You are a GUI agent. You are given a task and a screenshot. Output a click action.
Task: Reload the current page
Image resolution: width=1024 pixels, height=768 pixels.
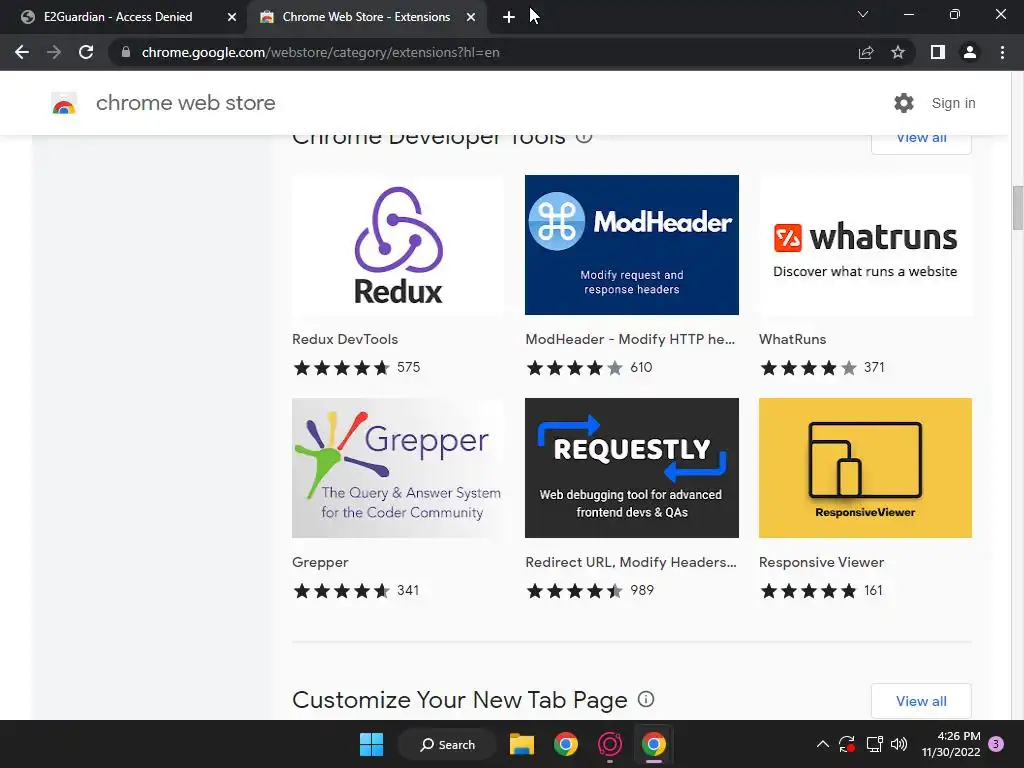pyautogui.click(x=86, y=52)
